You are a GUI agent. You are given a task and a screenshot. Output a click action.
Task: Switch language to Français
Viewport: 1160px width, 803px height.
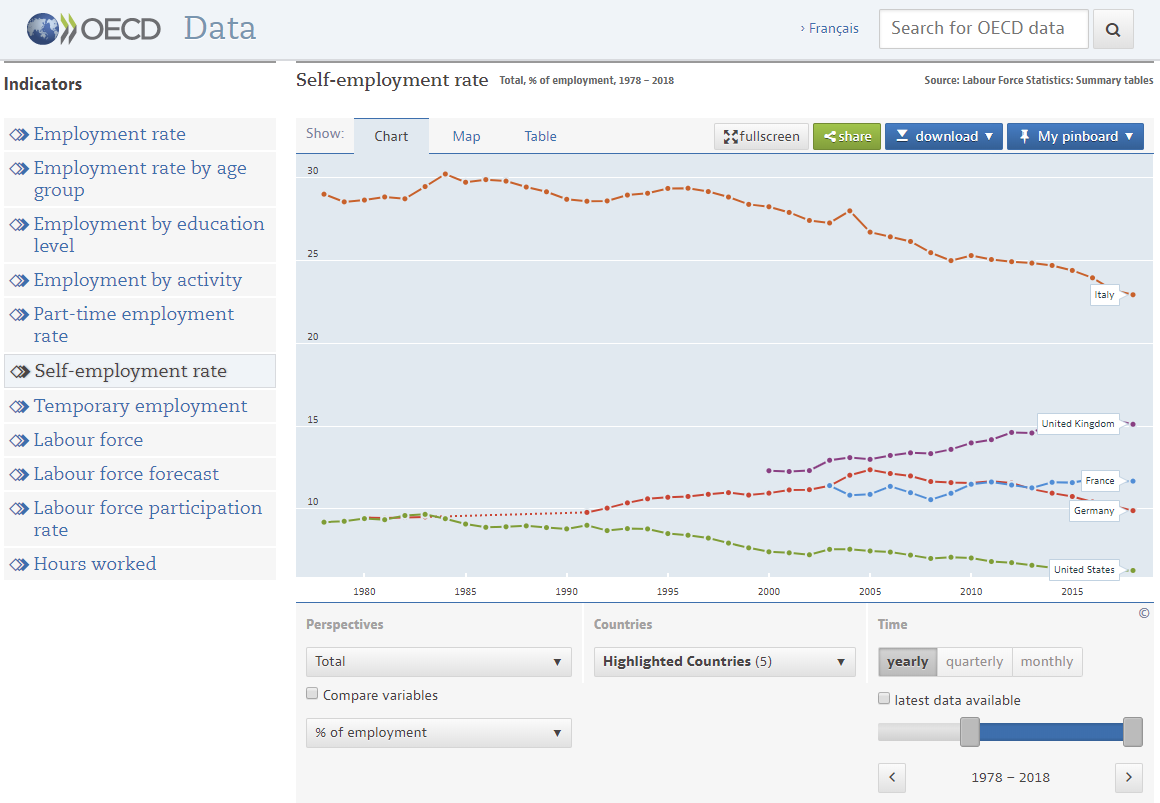832,29
